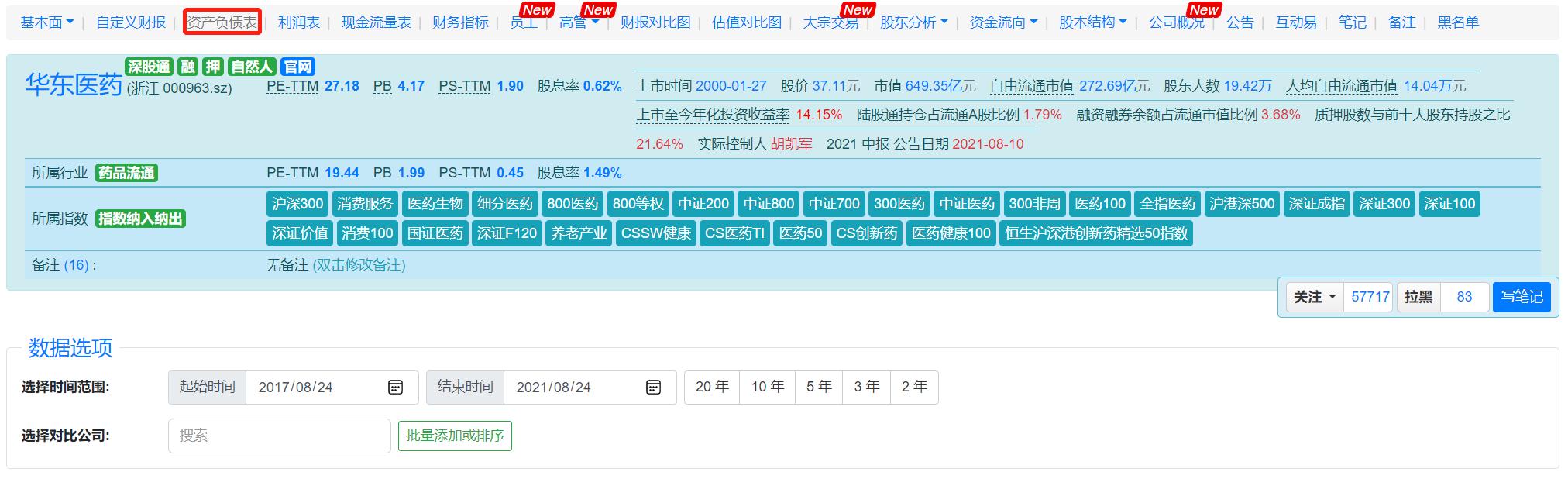This screenshot has height=479, width=1568.
Task: Open the 医药健康100 index tag
Action: tap(951, 233)
